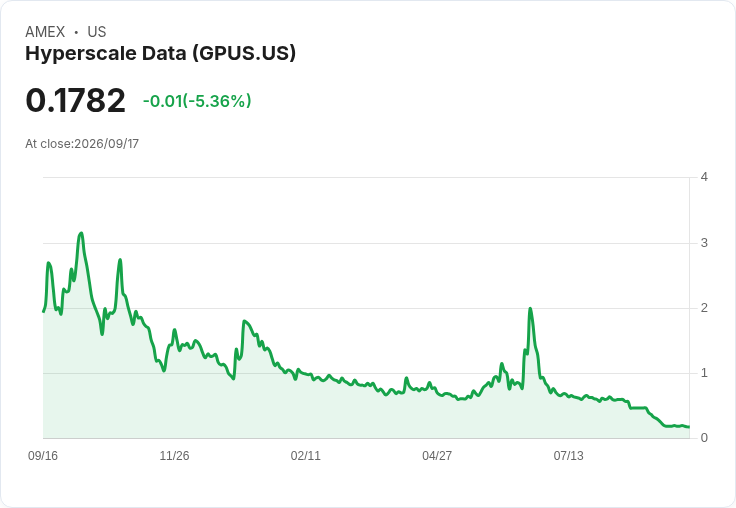Click the -0.01(-5.36%) price change
736x508 pixels.
tap(197, 101)
